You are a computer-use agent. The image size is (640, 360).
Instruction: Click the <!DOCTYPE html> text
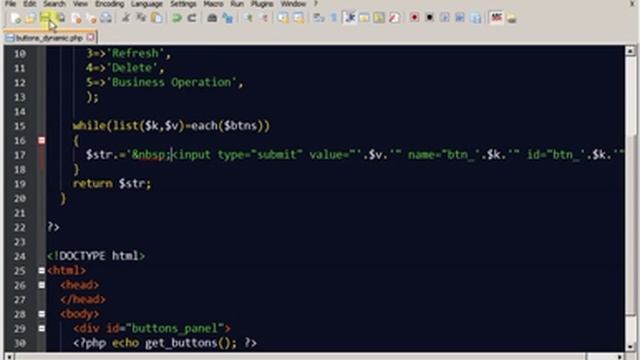[96, 256]
